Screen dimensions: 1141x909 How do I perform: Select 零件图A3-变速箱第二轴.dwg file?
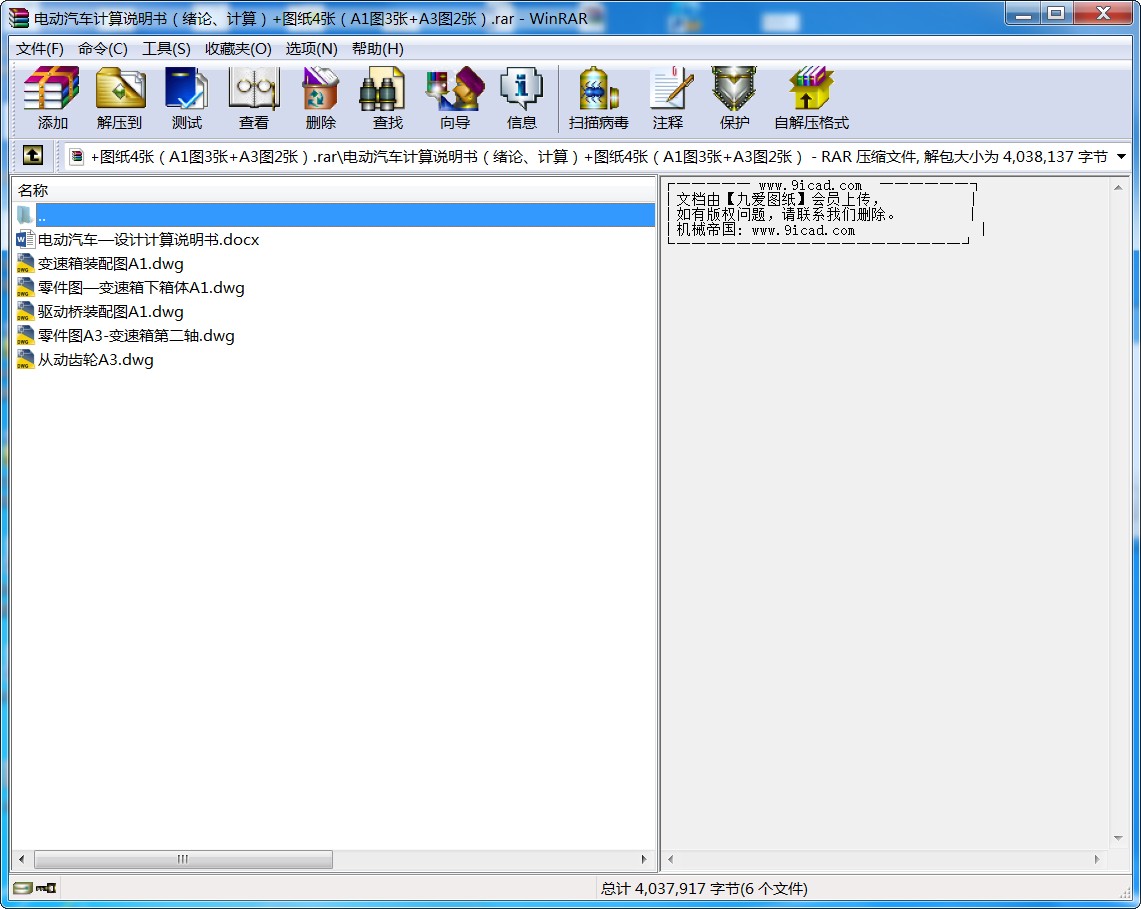click(x=136, y=335)
